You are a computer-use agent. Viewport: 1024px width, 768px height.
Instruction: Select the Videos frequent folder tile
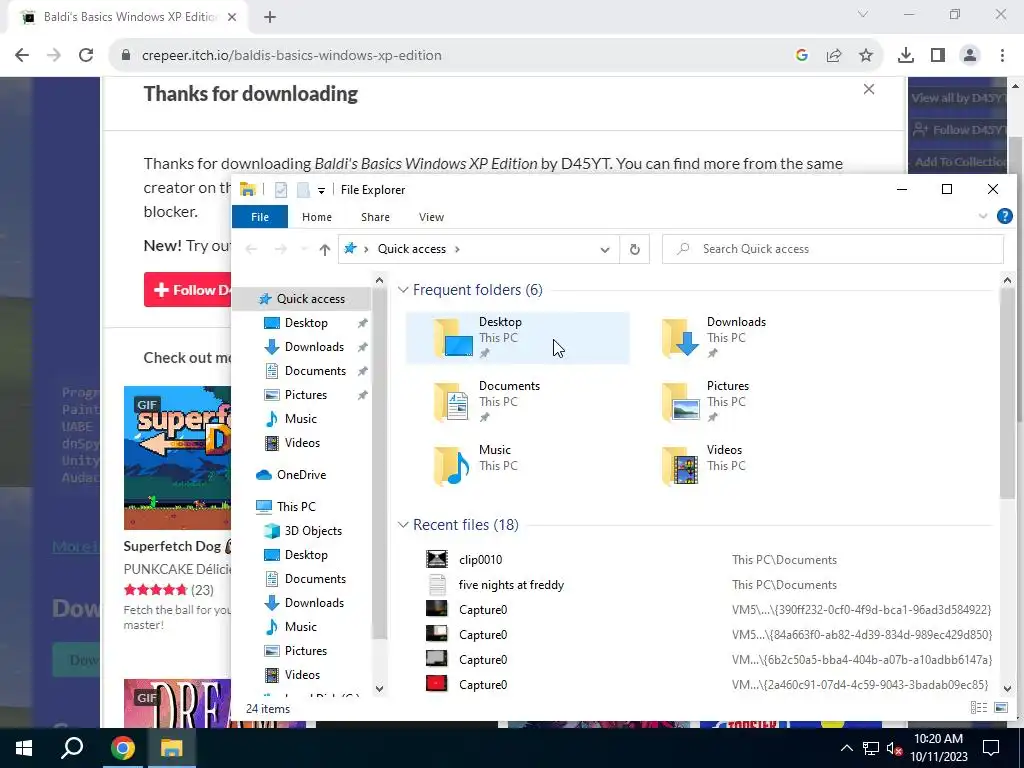744,466
